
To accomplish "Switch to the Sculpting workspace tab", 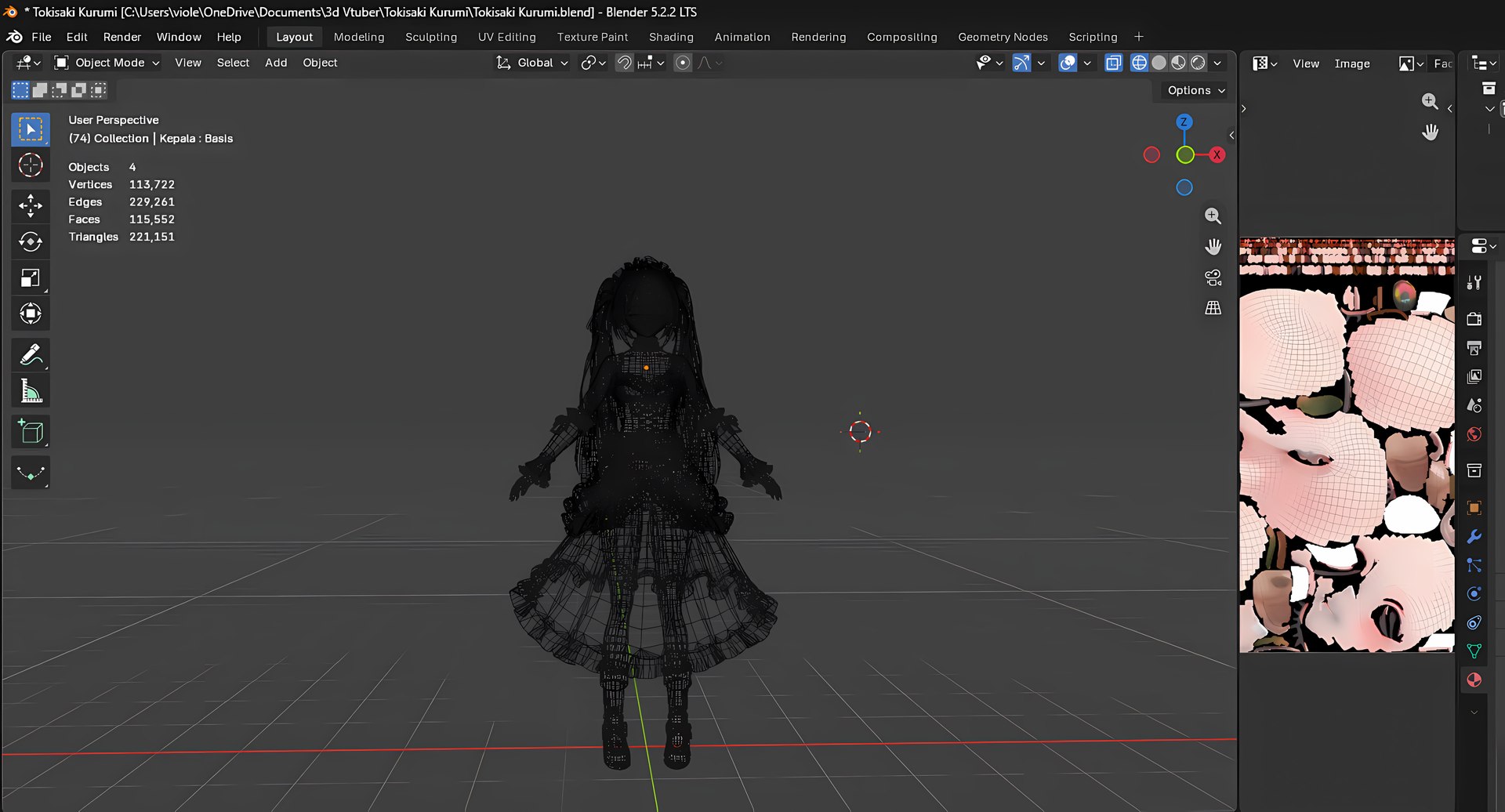I will coord(431,37).
